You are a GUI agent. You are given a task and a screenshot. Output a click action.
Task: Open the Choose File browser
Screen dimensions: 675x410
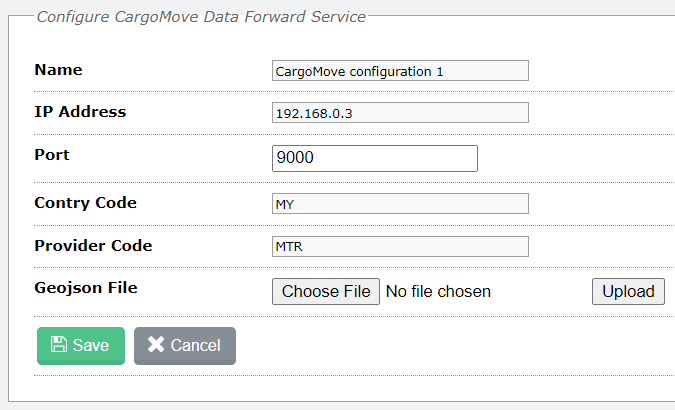[326, 292]
